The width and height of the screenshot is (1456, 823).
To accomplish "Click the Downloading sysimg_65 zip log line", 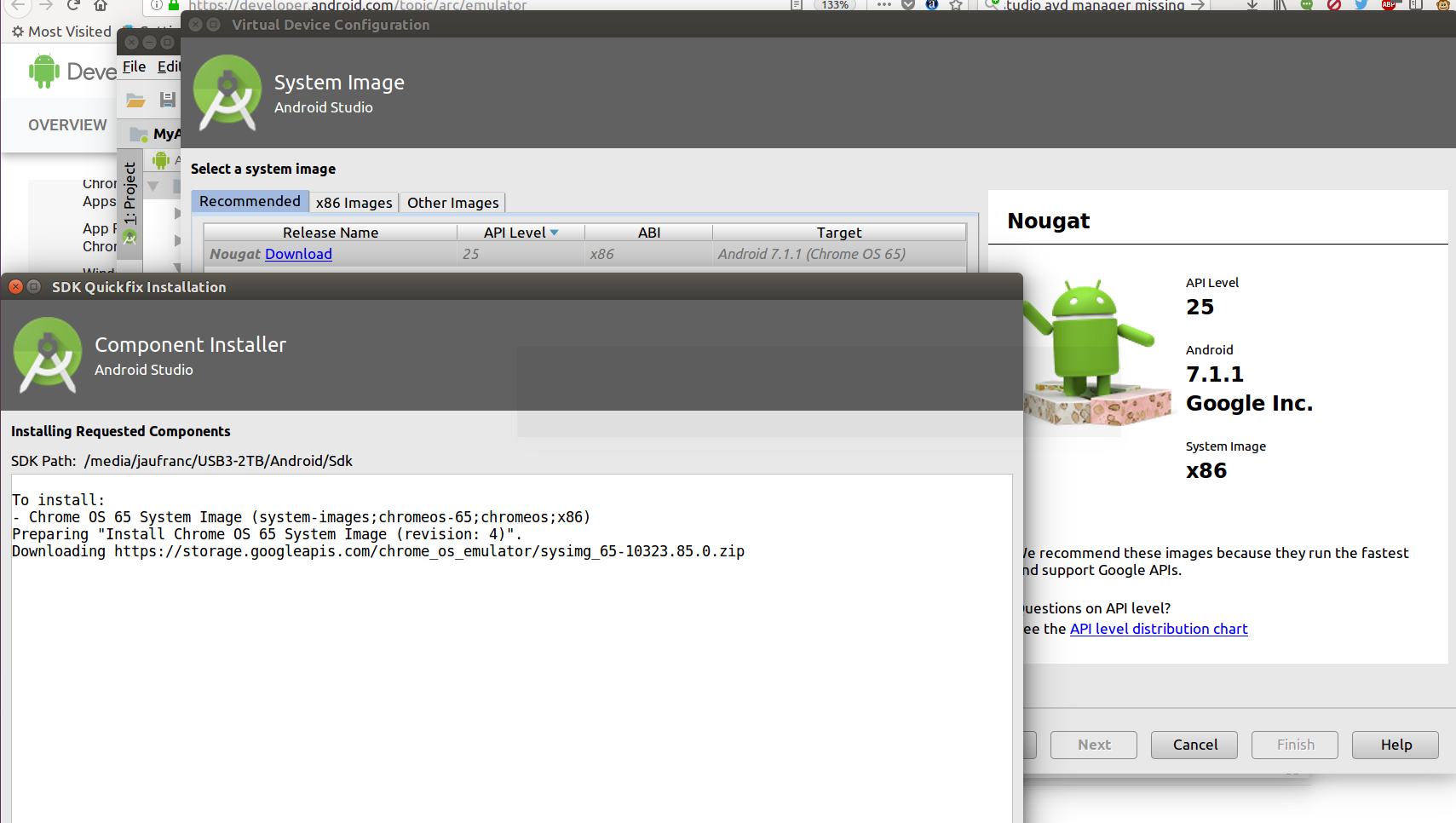I will click(378, 551).
